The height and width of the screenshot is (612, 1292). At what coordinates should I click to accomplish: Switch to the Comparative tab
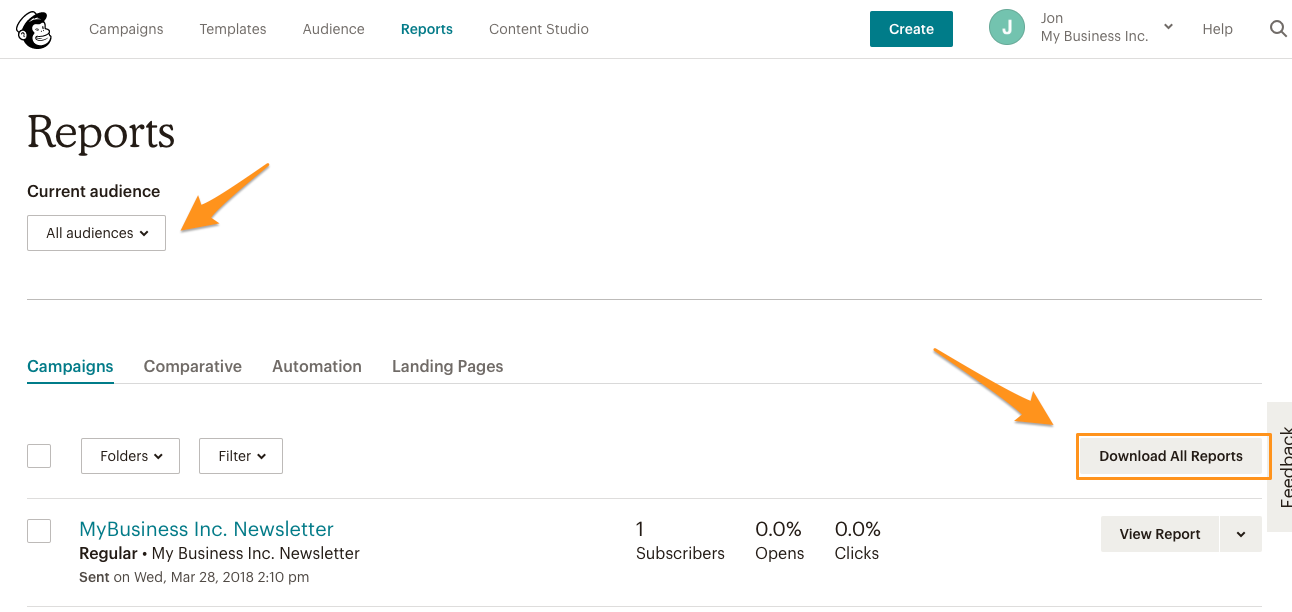tap(193, 366)
